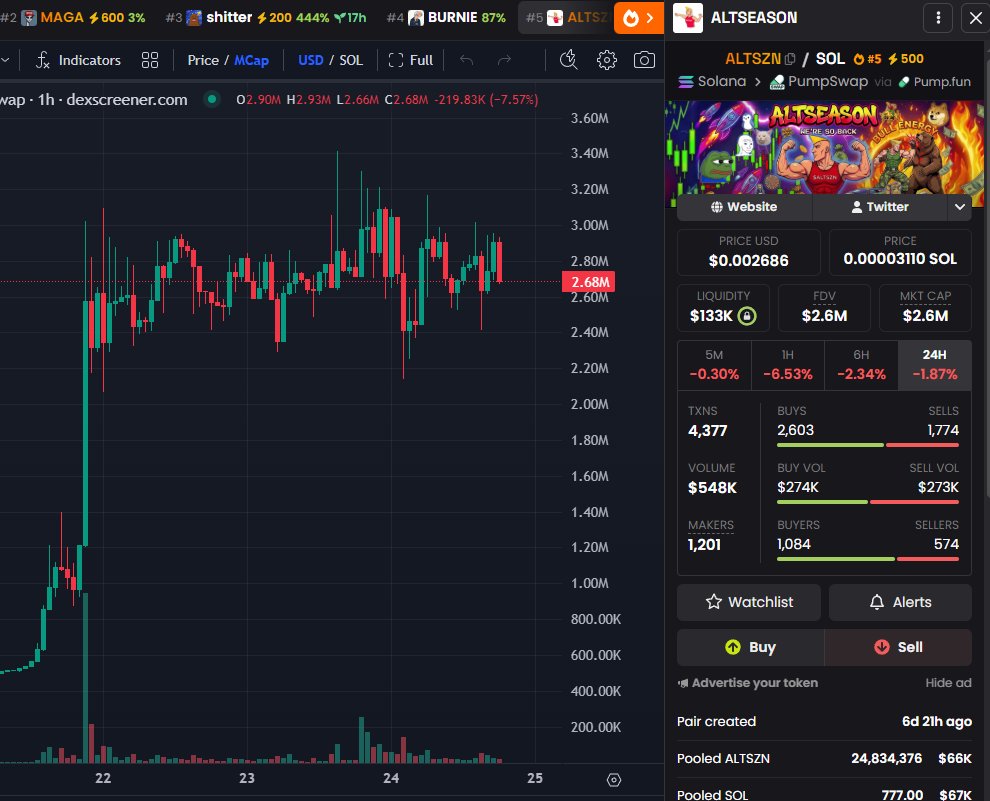Open the chart interval dropdown arrow
Image resolution: width=990 pixels, height=801 pixels.
[5, 61]
